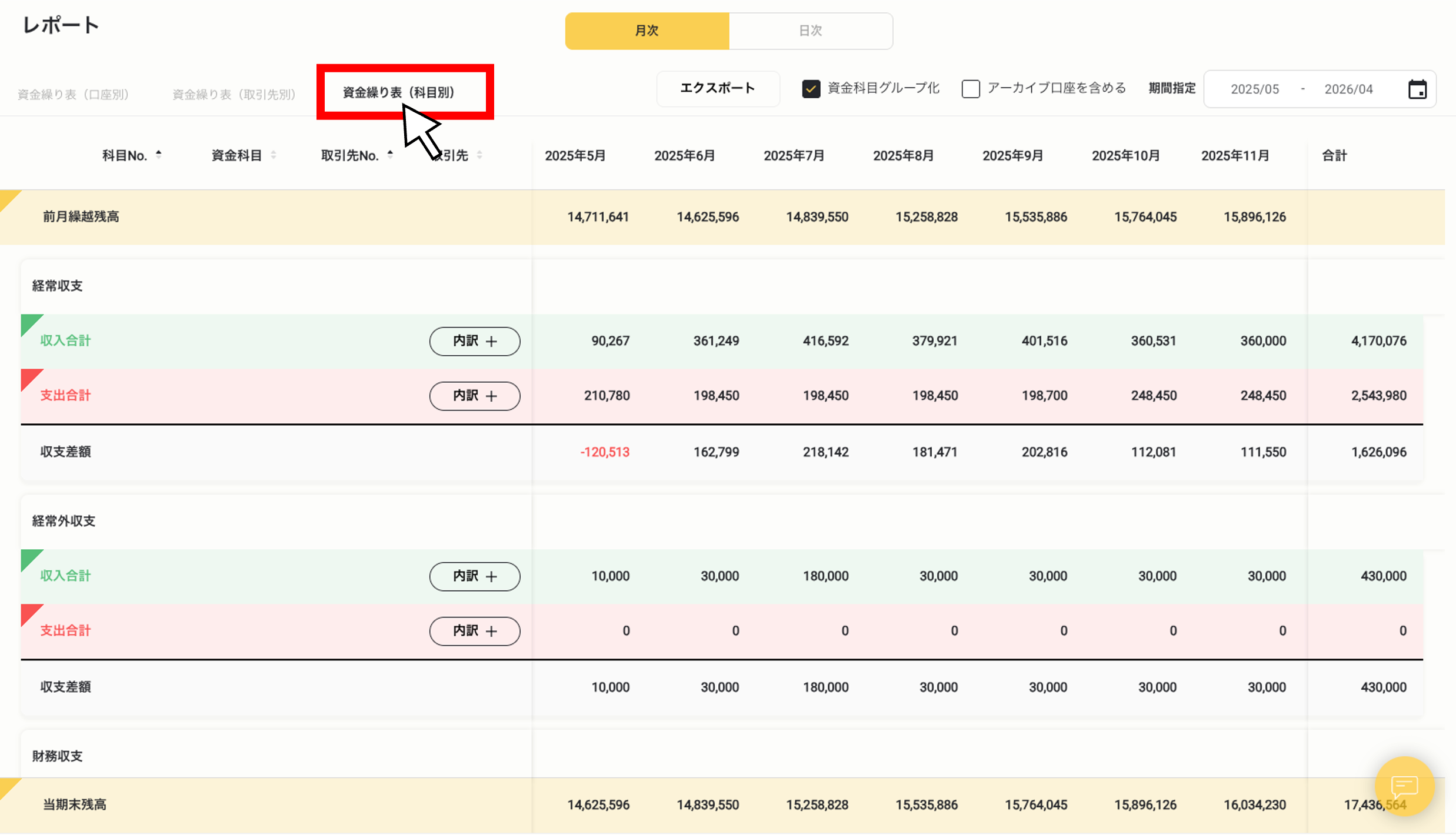
Task: Expand 内訳 for 経常収支 支出合計
Action: [474, 396]
